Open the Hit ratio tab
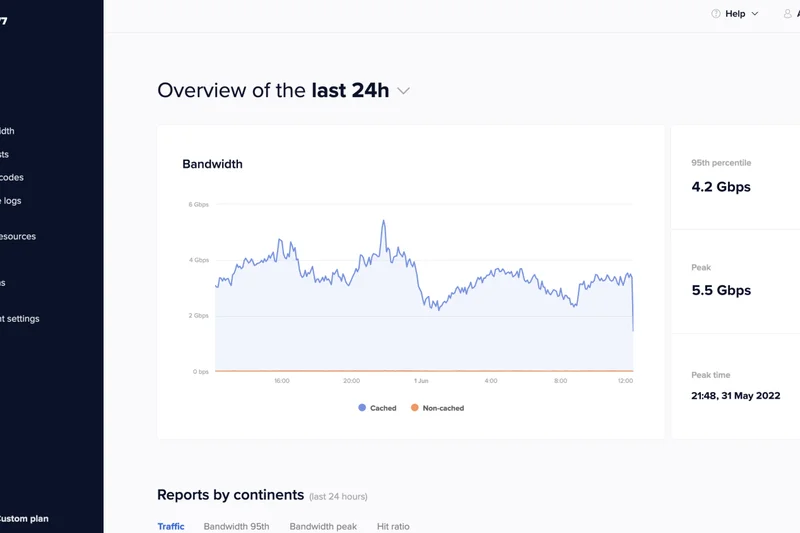Image resolution: width=800 pixels, height=533 pixels. click(393, 526)
